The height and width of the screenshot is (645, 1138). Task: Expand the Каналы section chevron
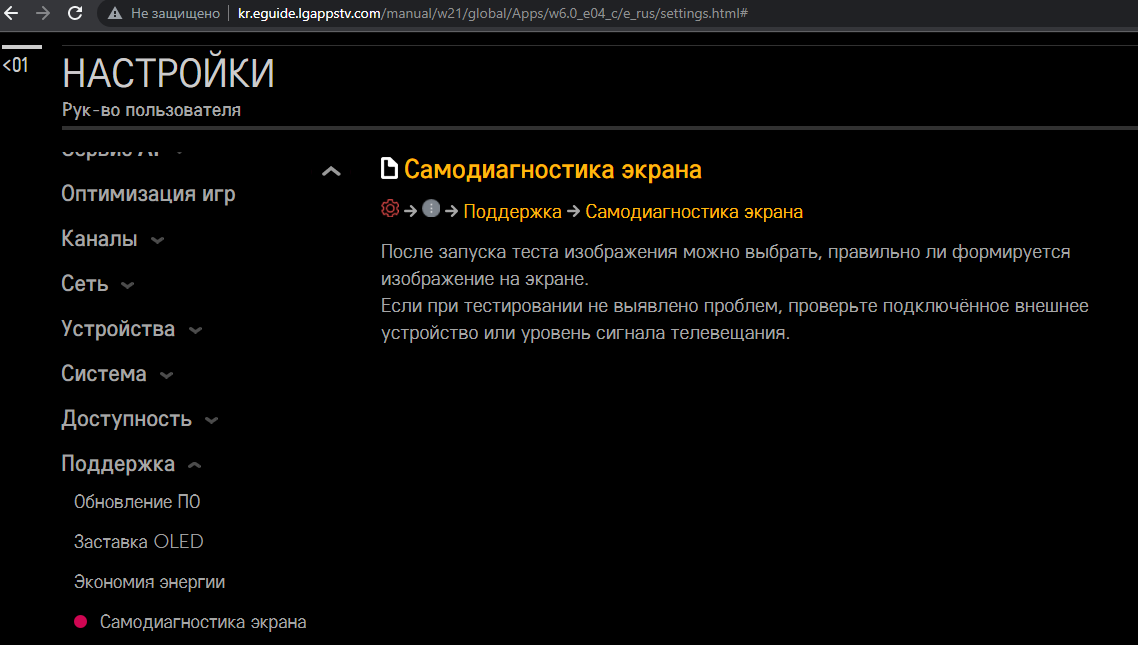coord(157,240)
